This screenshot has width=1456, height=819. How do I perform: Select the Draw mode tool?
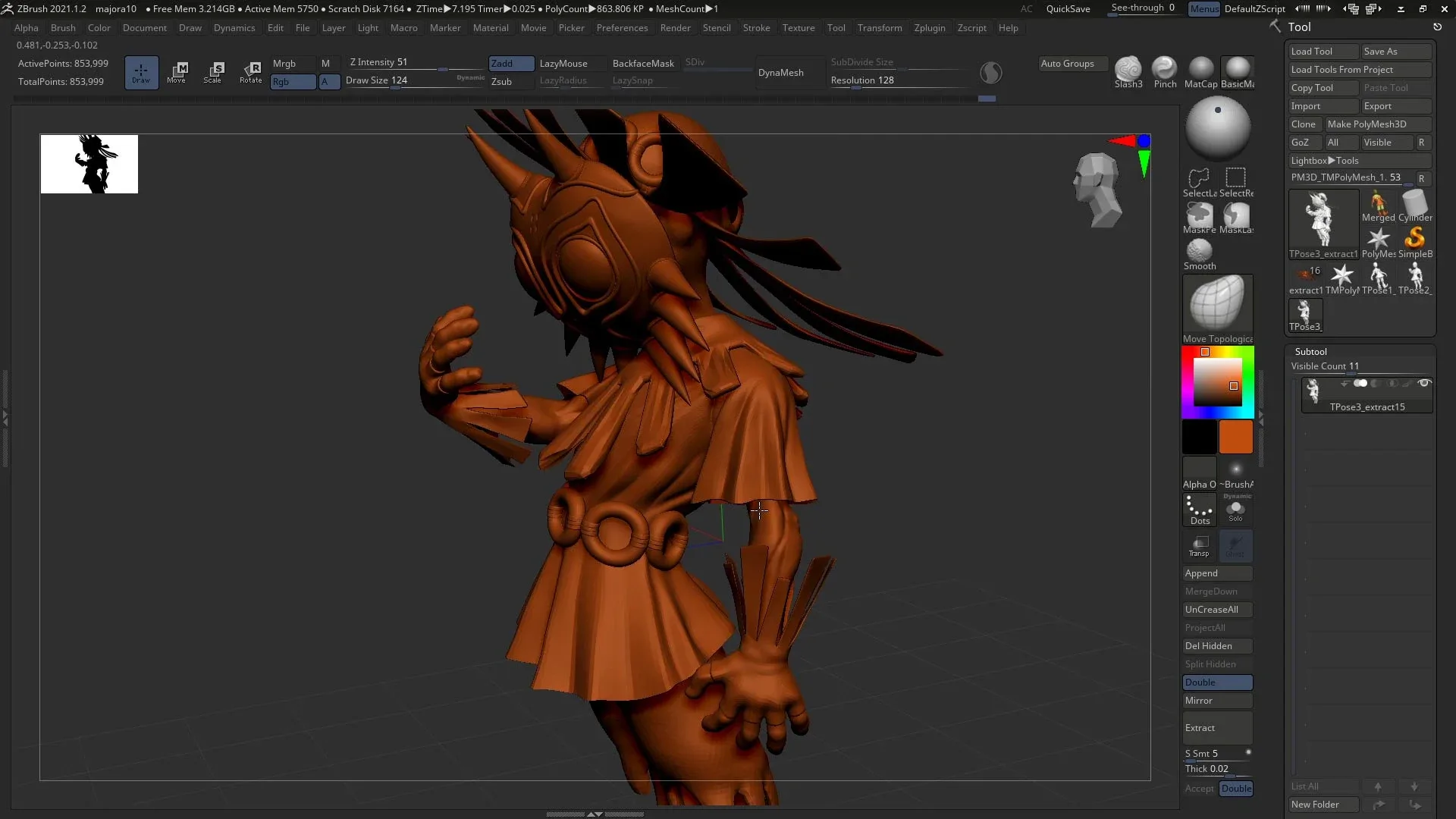click(141, 72)
